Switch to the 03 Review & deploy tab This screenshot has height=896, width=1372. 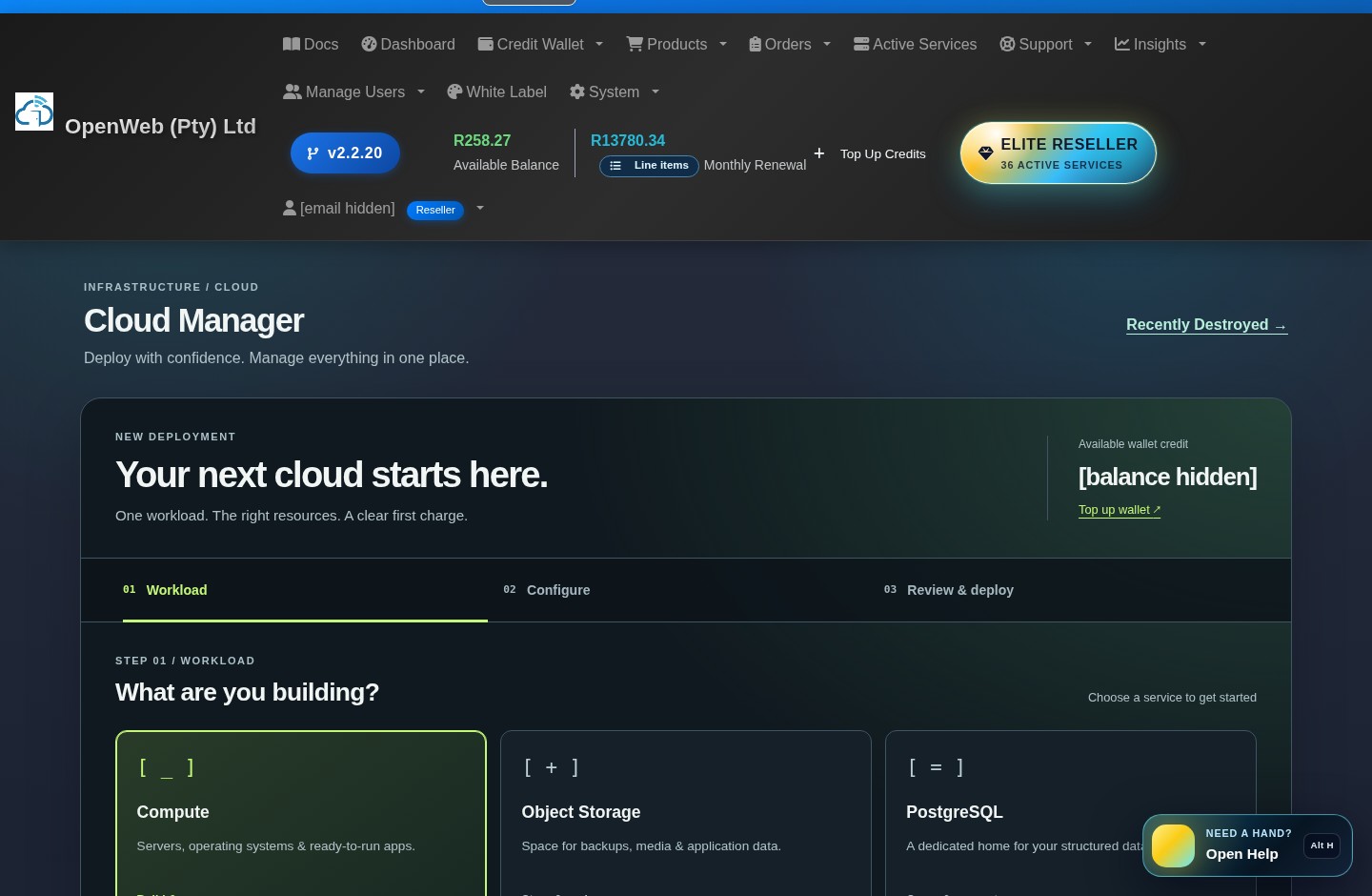(x=1066, y=590)
